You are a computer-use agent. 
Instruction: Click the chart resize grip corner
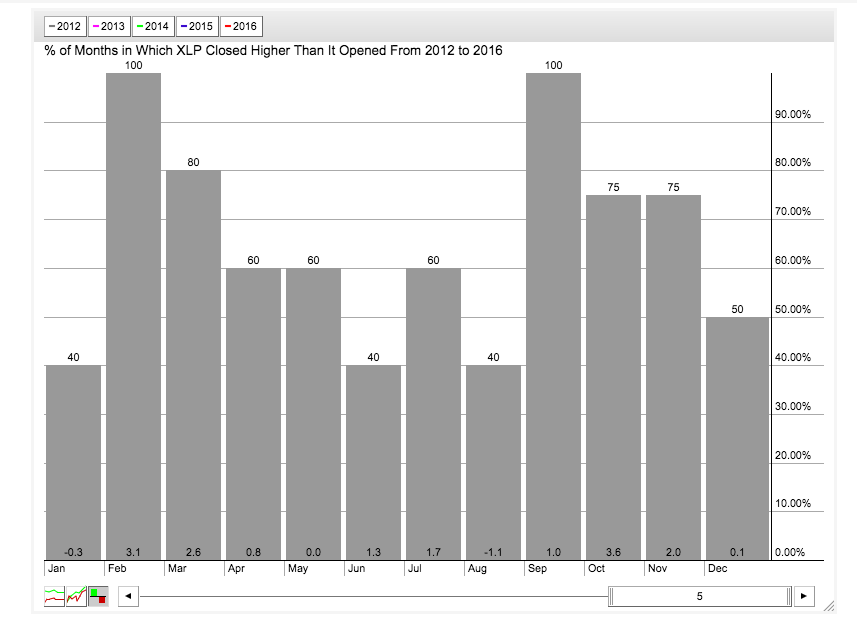829,606
